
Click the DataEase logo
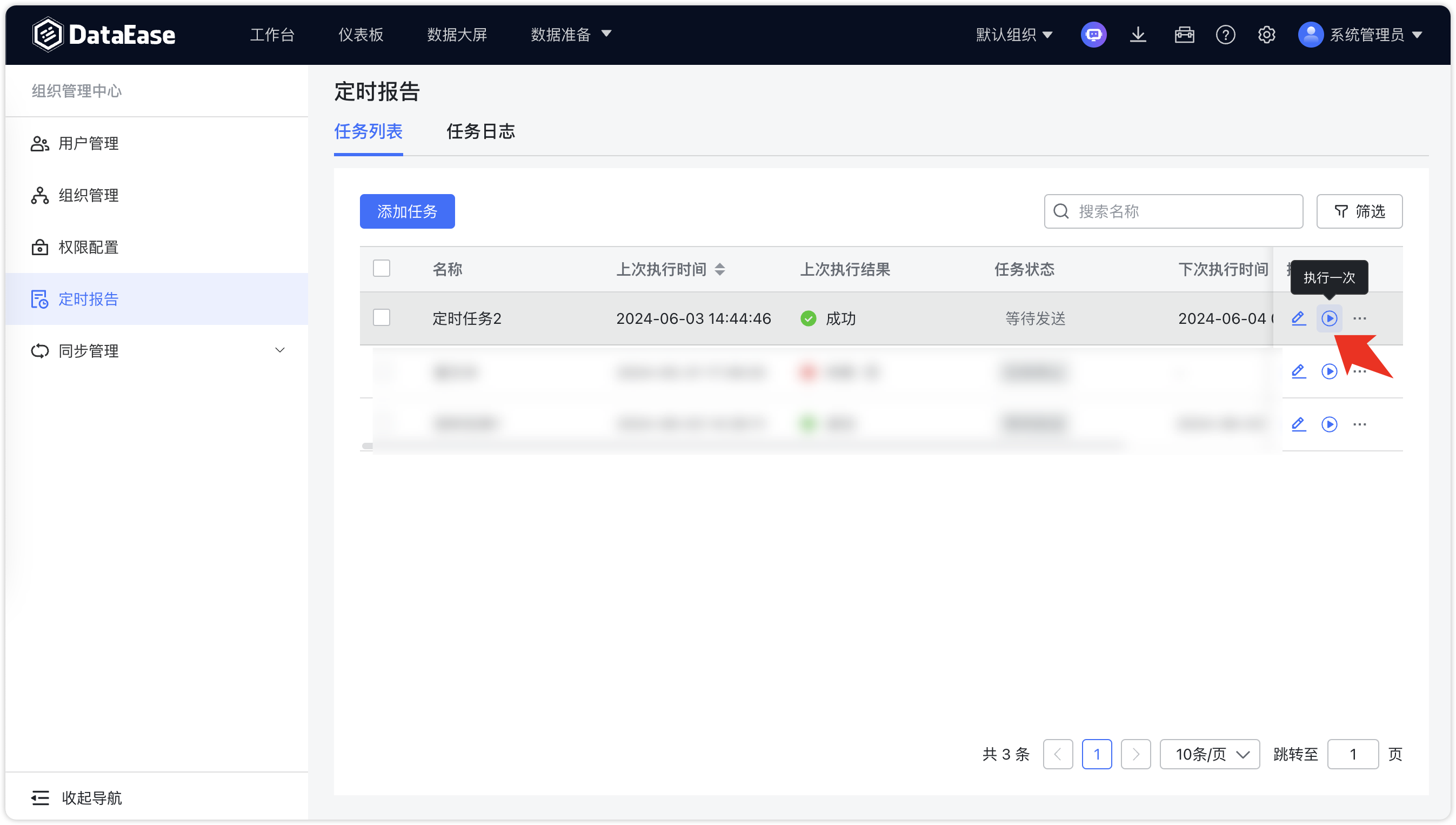(x=104, y=35)
